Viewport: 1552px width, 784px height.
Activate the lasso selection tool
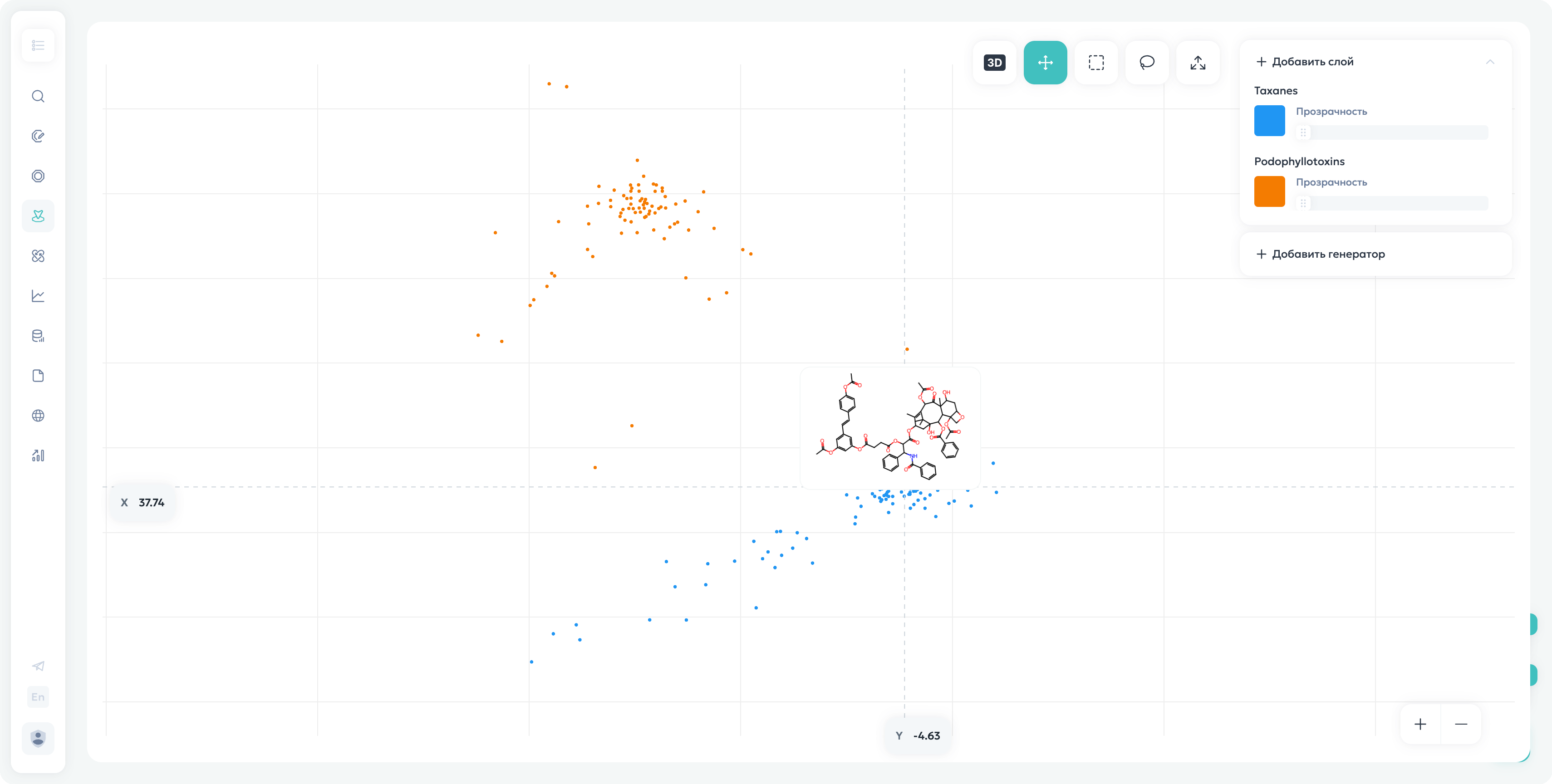1146,63
